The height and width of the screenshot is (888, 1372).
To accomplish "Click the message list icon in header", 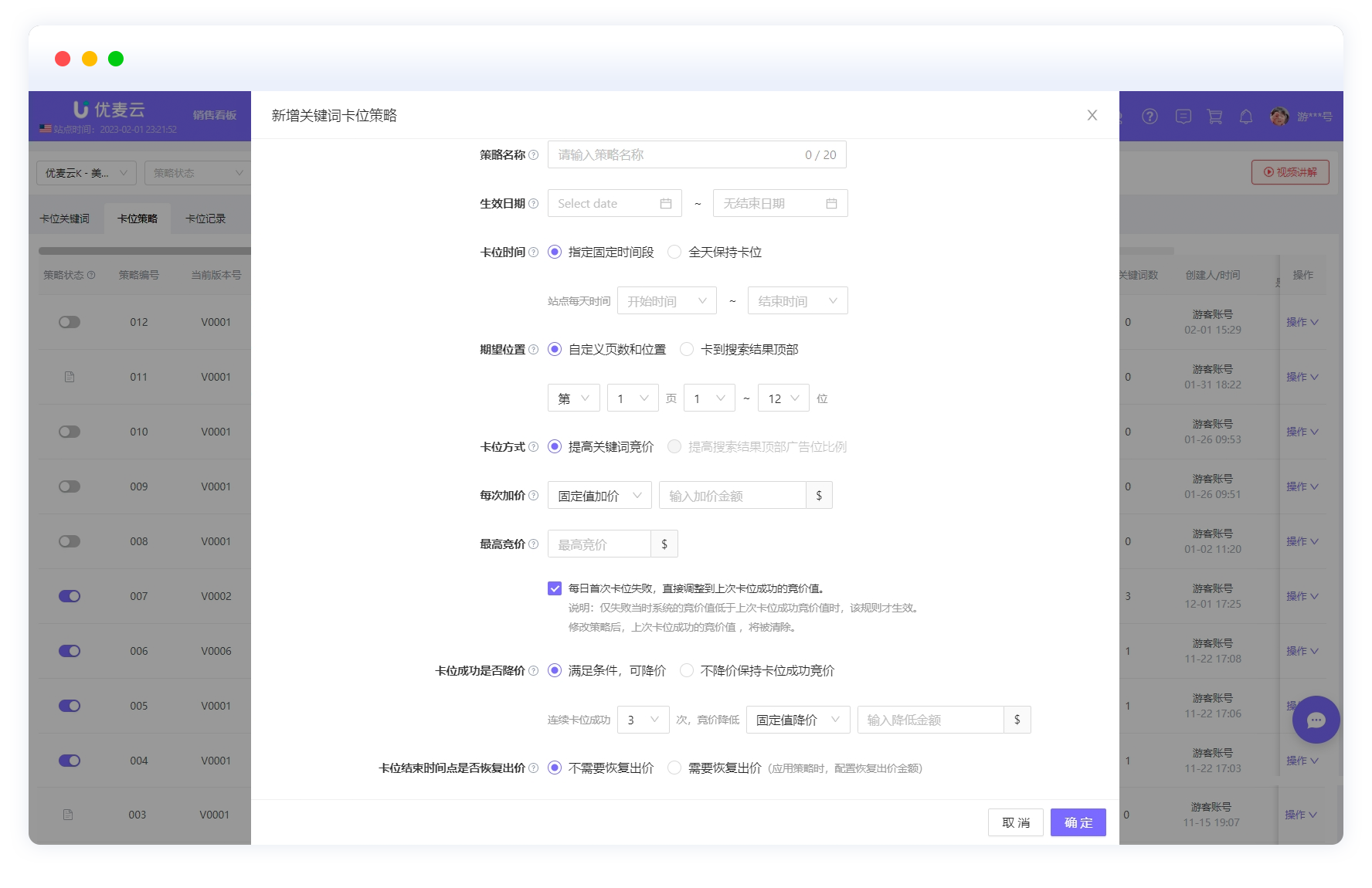I will coord(1183,117).
